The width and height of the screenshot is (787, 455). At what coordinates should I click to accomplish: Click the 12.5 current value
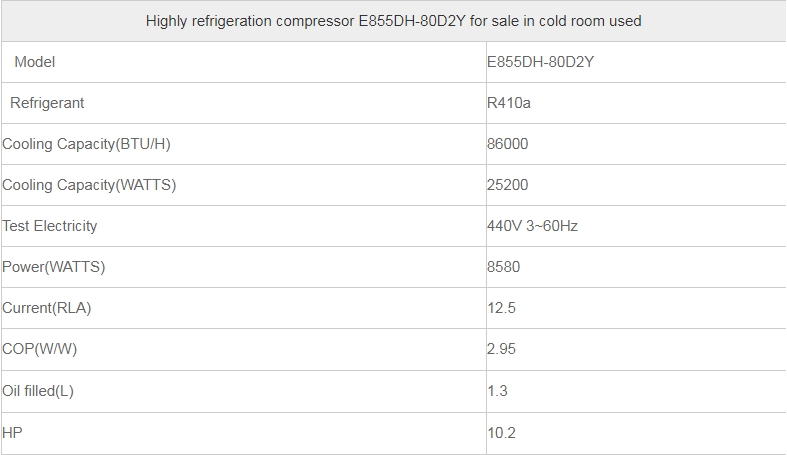[501, 308]
